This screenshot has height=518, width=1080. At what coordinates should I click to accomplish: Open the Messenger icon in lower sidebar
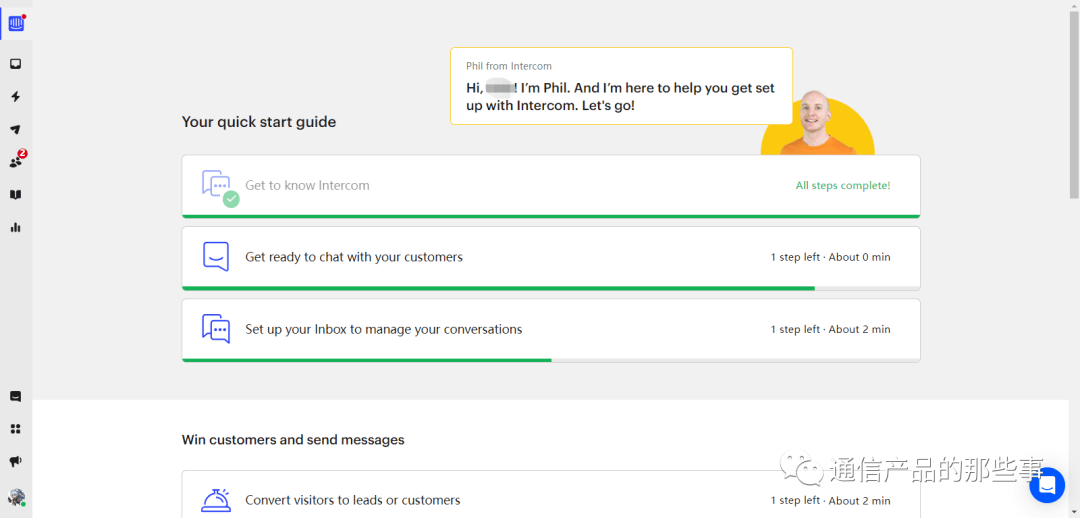point(15,397)
